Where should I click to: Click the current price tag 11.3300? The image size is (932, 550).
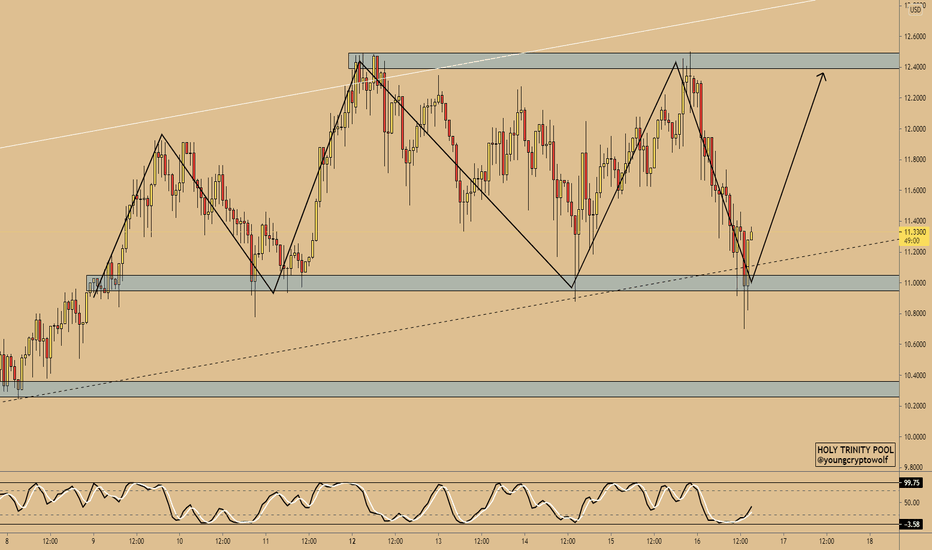914,232
